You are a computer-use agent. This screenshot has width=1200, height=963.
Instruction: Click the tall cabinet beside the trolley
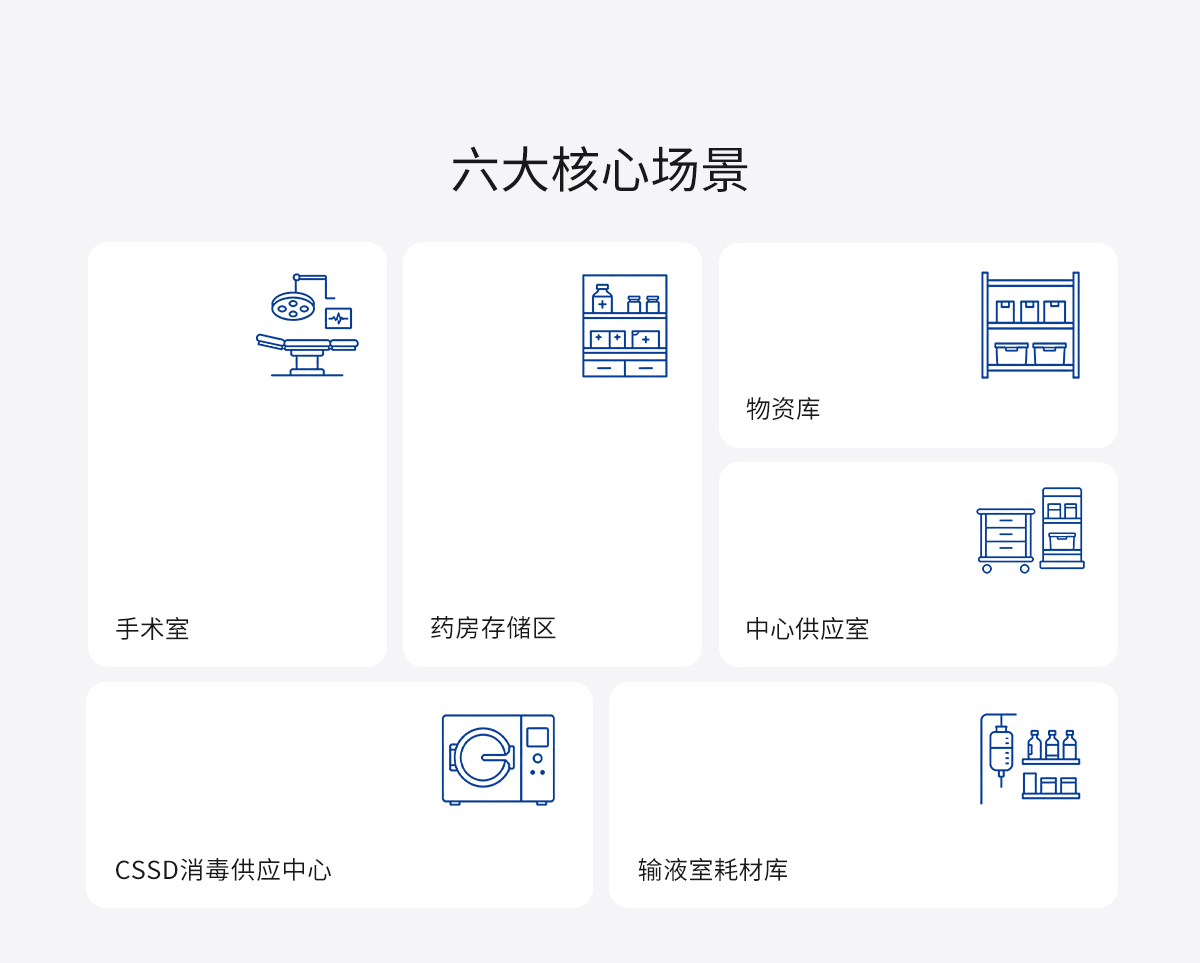click(1062, 528)
